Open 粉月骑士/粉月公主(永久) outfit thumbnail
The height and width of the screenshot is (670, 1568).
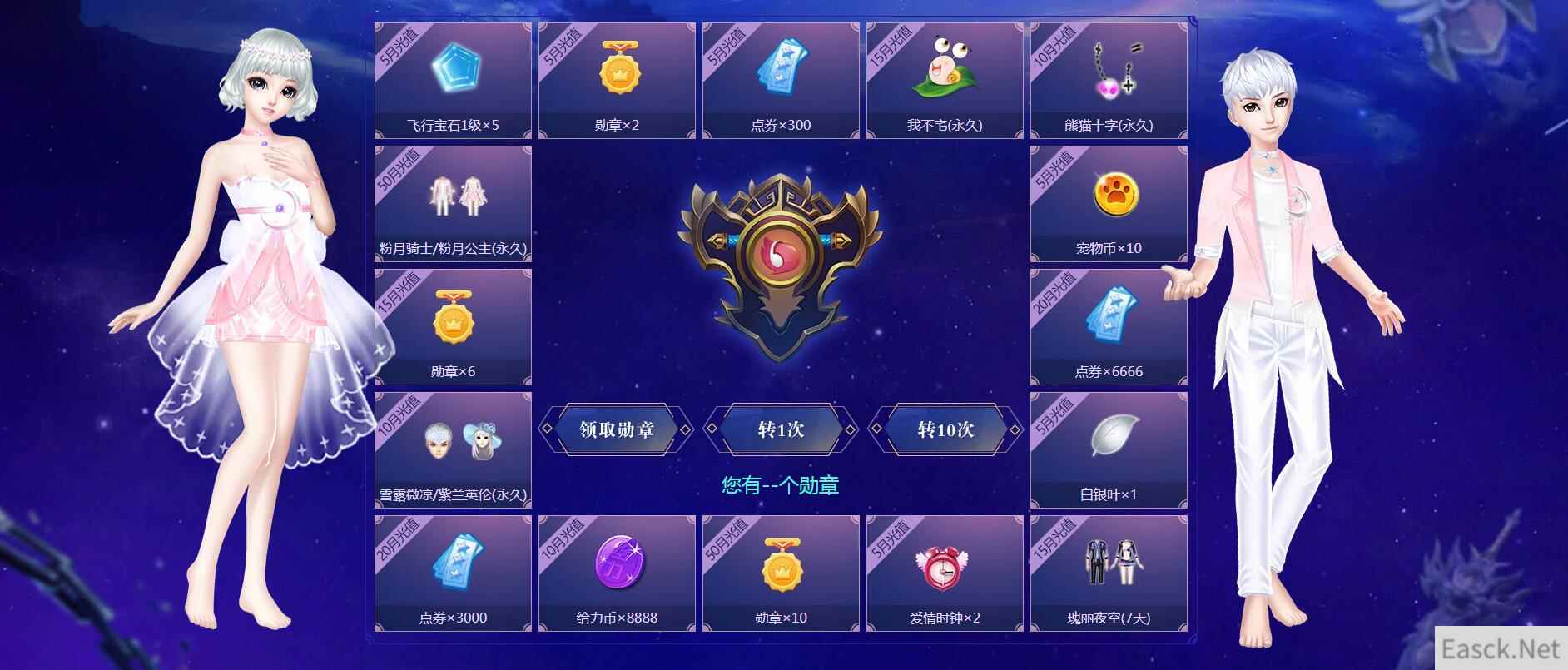454,195
